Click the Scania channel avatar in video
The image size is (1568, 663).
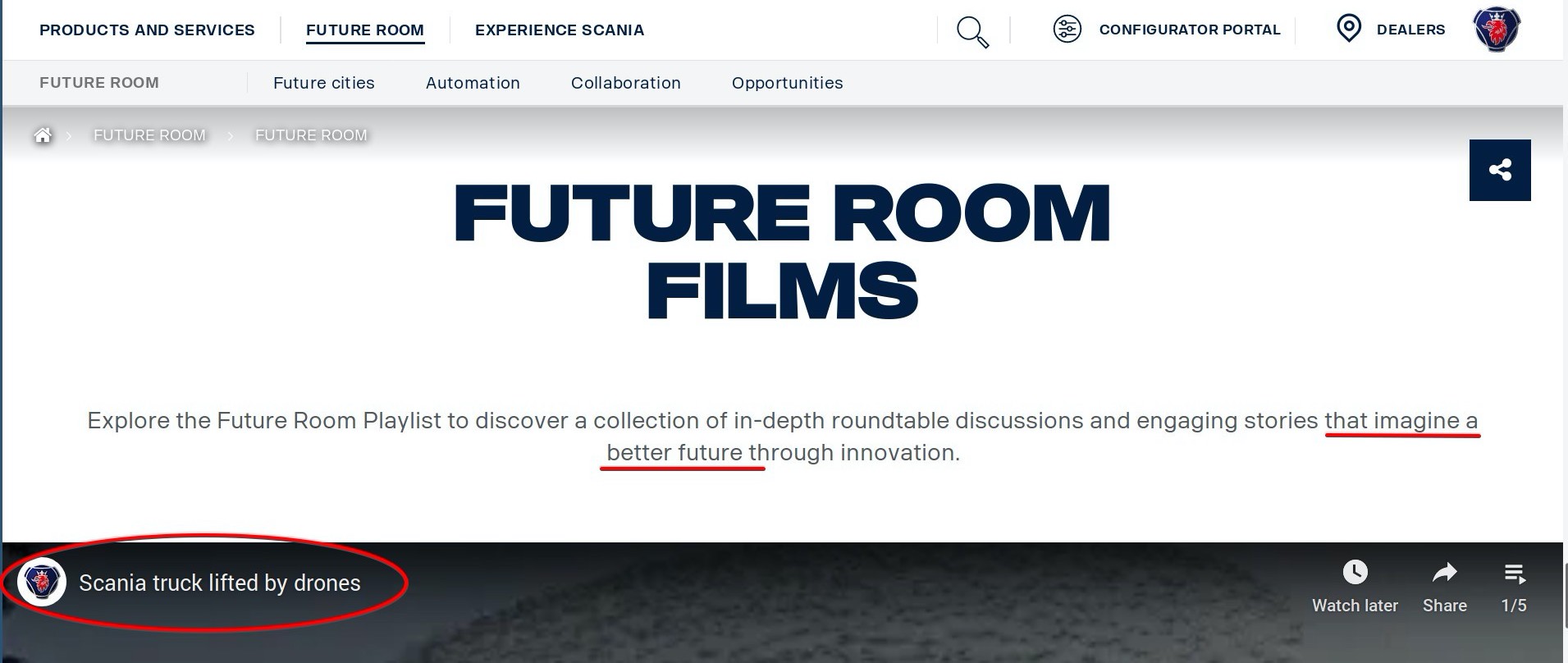[42, 583]
